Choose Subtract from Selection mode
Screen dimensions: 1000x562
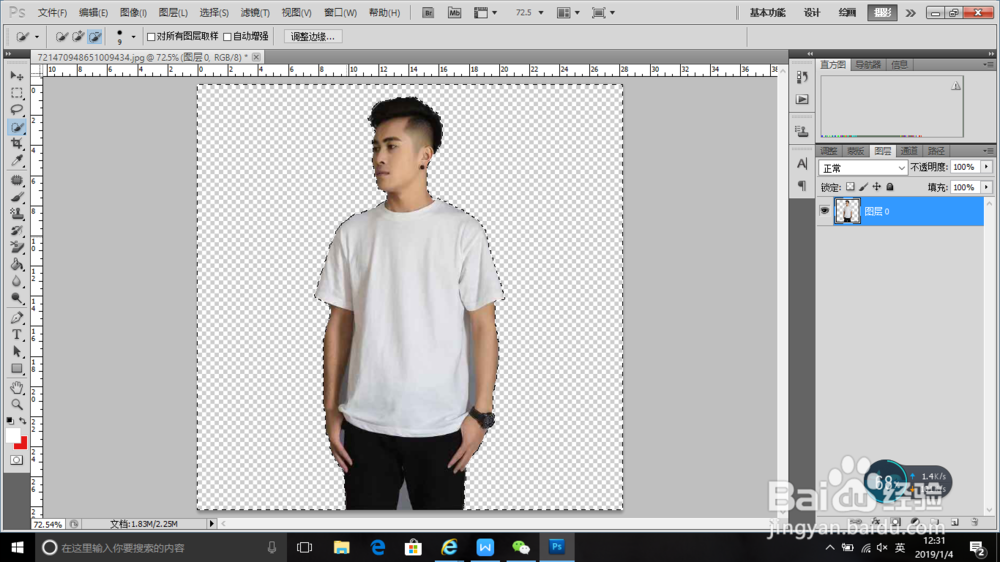pyautogui.click(x=94, y=37)
